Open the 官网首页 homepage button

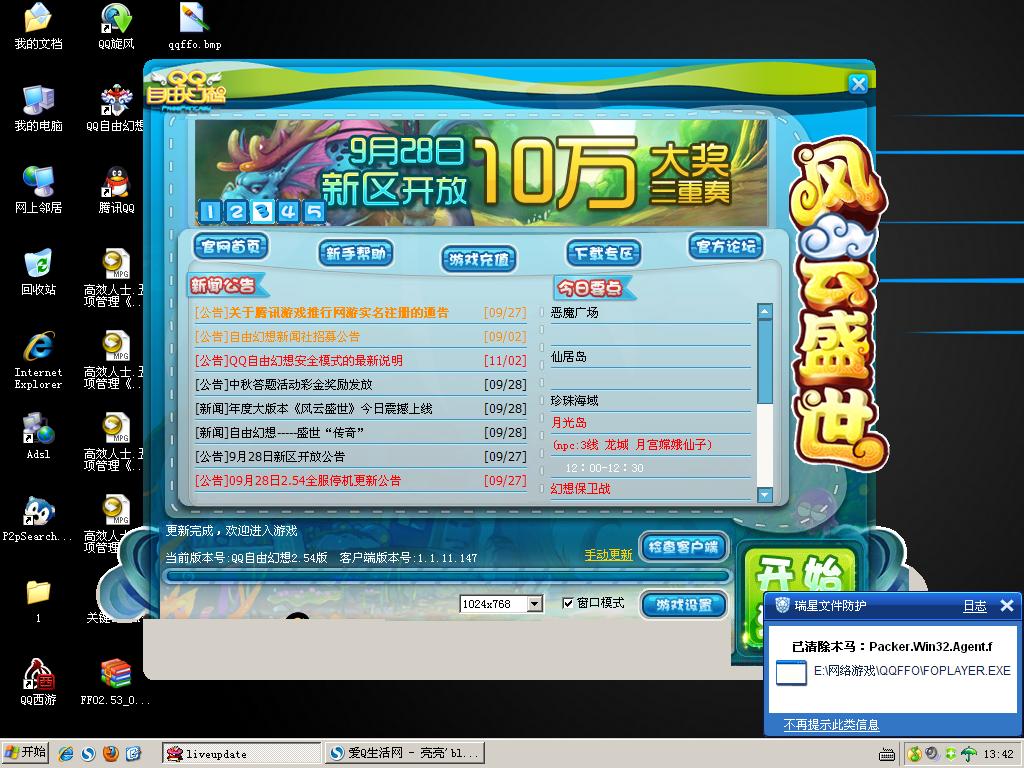[x=231, y=246]
